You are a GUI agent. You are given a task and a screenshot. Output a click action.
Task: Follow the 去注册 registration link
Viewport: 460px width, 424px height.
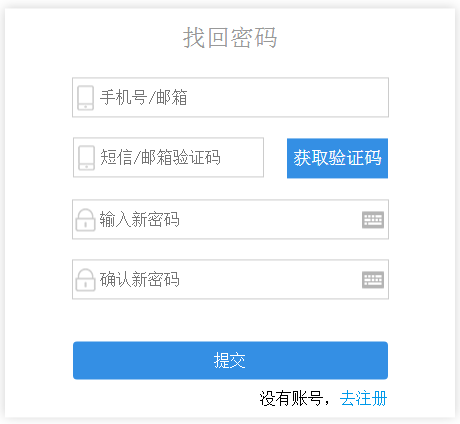click(363, 398)
